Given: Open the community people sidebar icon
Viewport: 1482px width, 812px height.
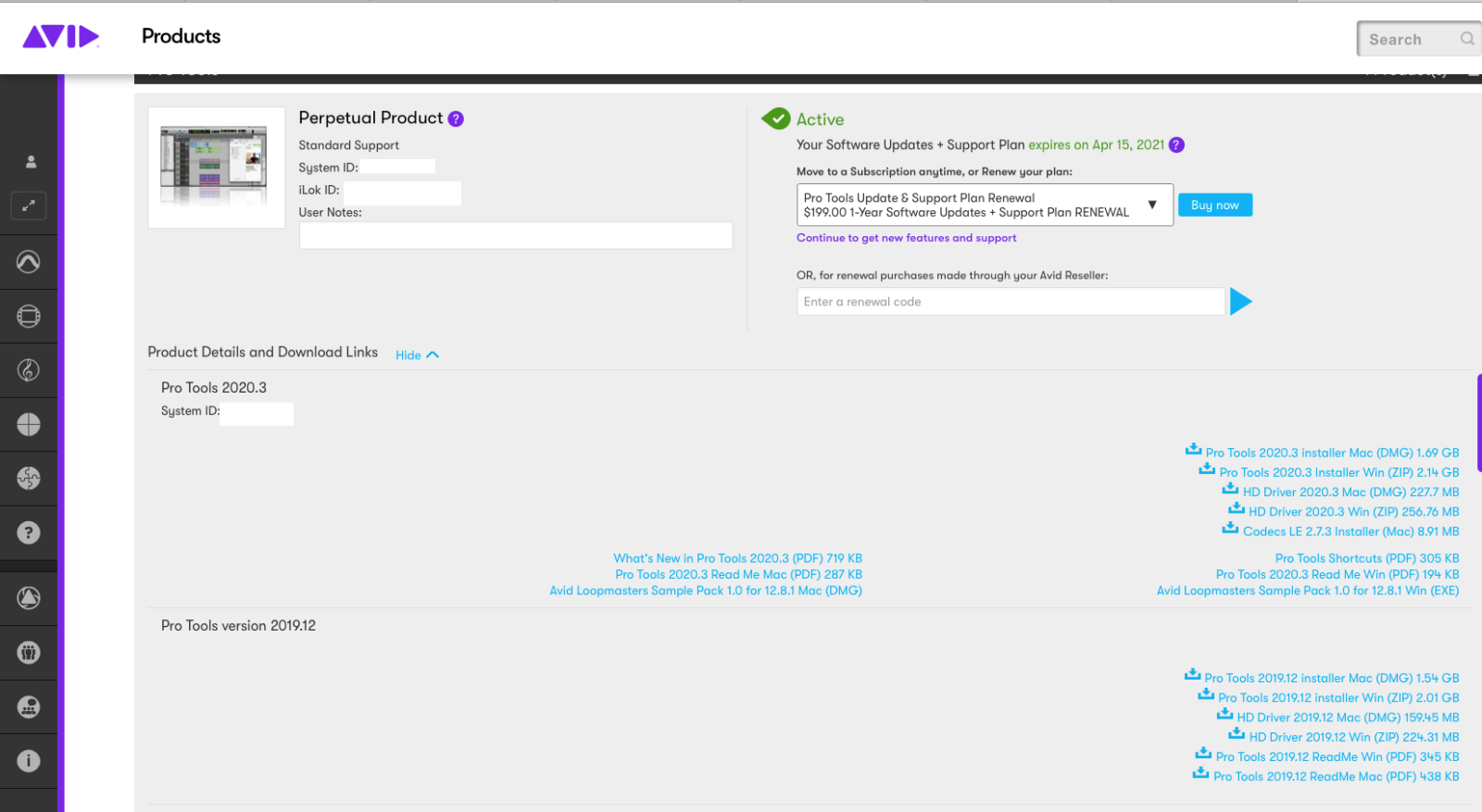Looking at the screenshot, I should point(29,653).
